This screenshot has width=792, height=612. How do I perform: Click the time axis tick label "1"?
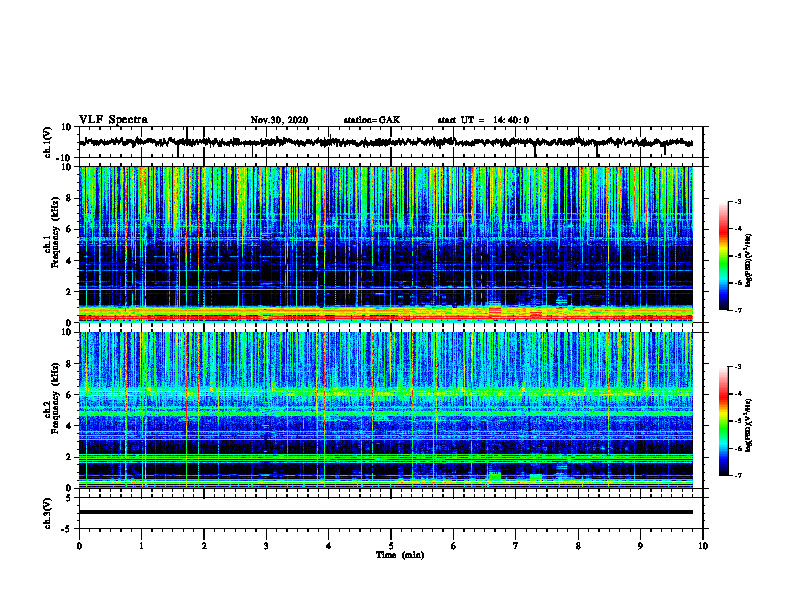[x=141, y=546]
